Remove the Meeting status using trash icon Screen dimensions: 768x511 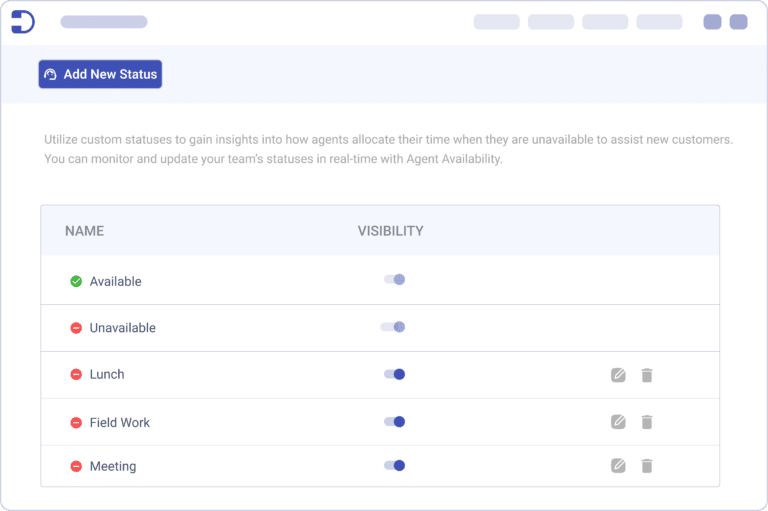[x=647, y=466]
